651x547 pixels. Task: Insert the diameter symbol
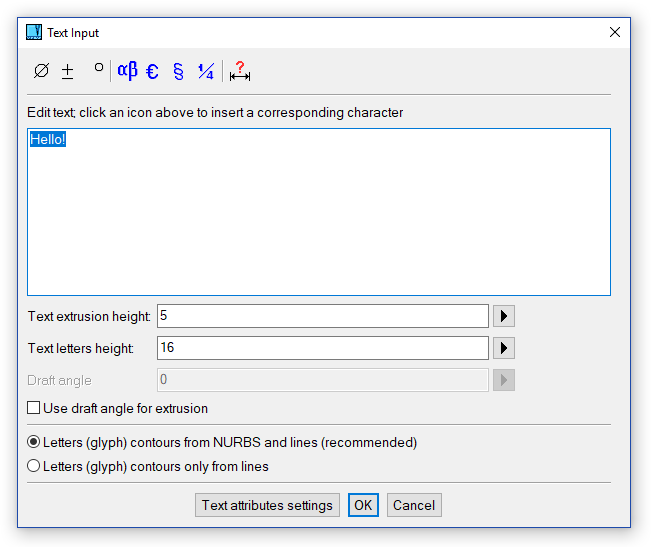[x=41, y=71]
